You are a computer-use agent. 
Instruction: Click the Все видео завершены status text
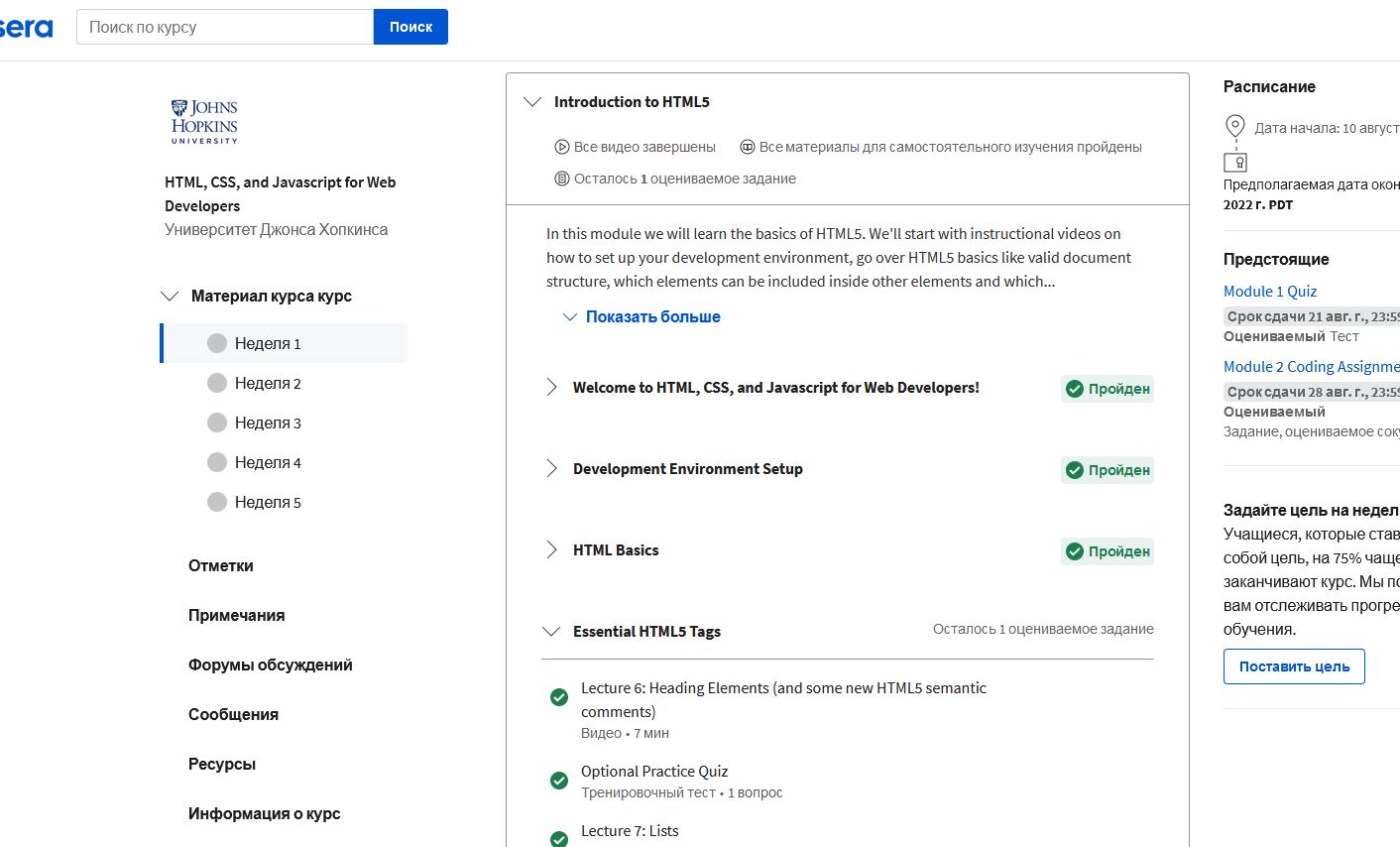point(644,147)
